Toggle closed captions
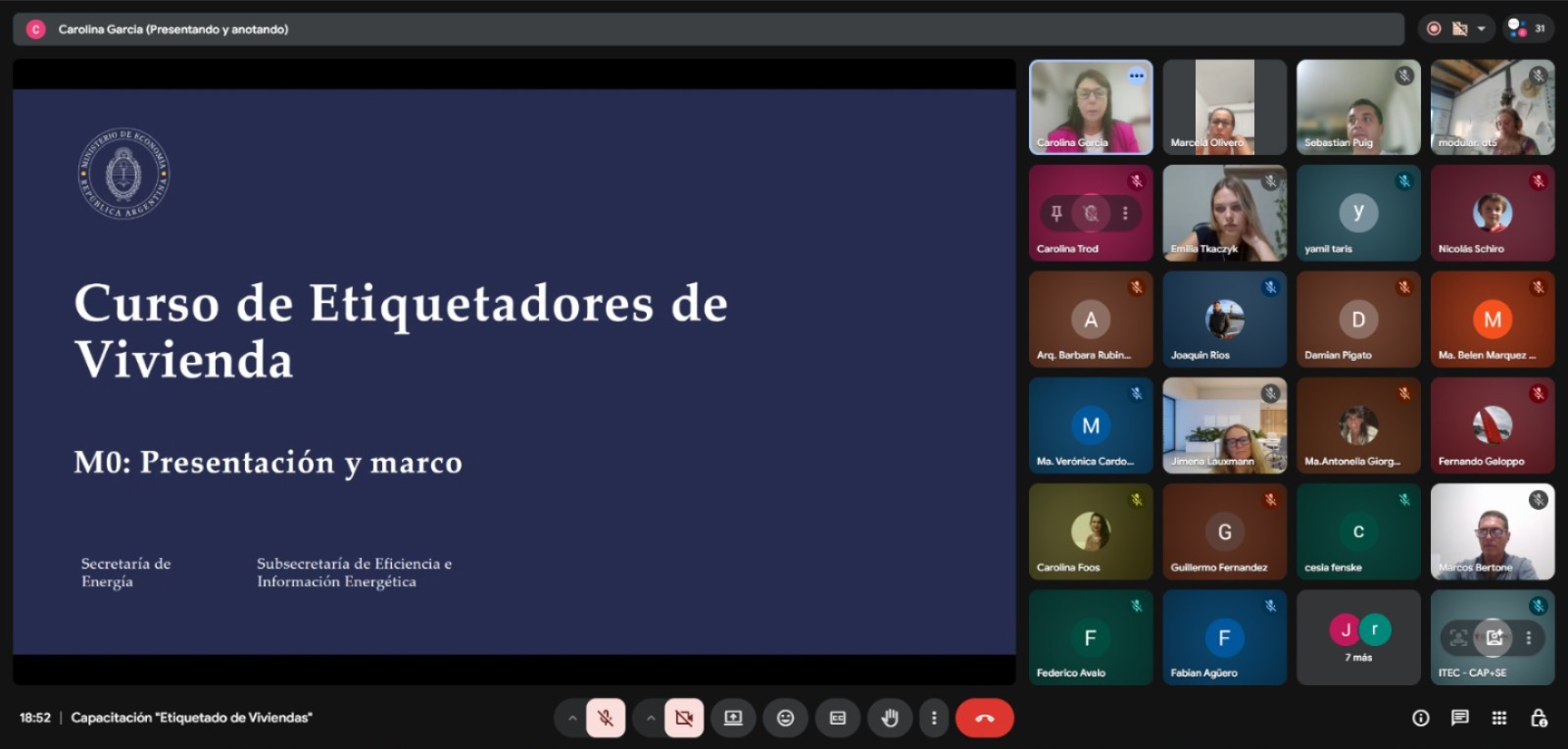The width and height of the screenshot is (1568, 749). click(x=838, y=719)
